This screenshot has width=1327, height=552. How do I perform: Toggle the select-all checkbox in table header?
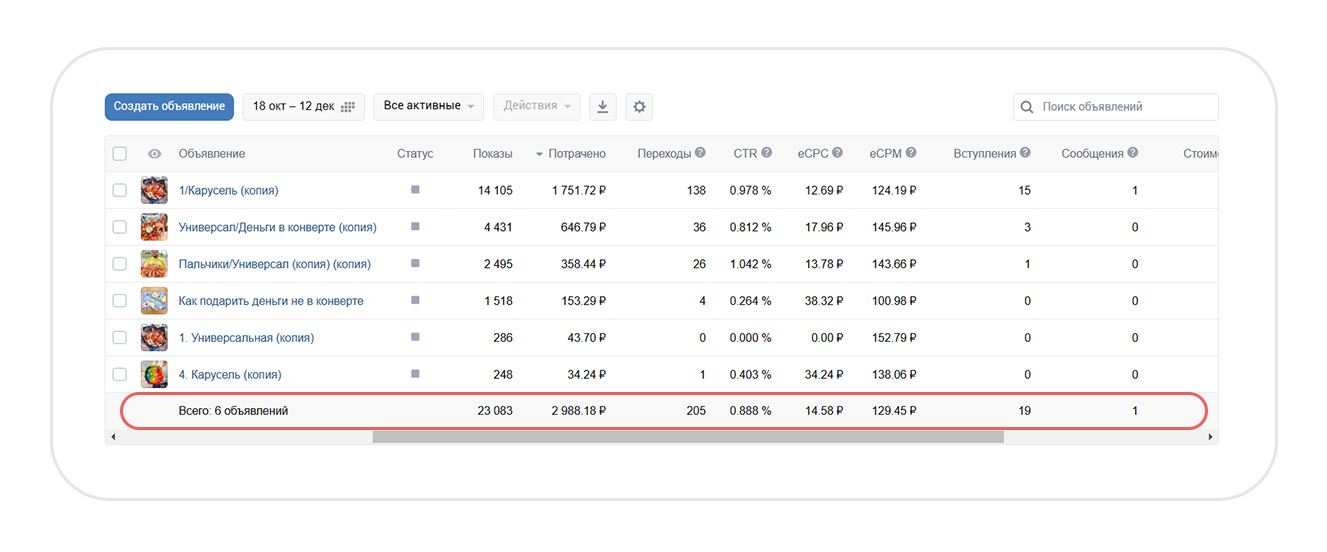120,154
